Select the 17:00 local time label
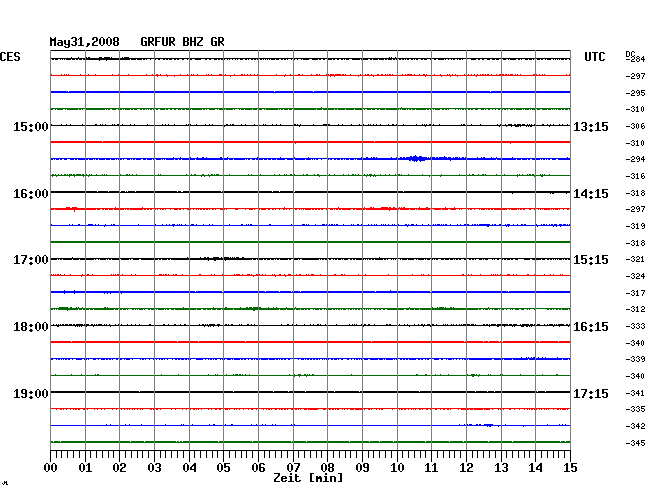Screen dimensions: 650x494 coord(31,260)
